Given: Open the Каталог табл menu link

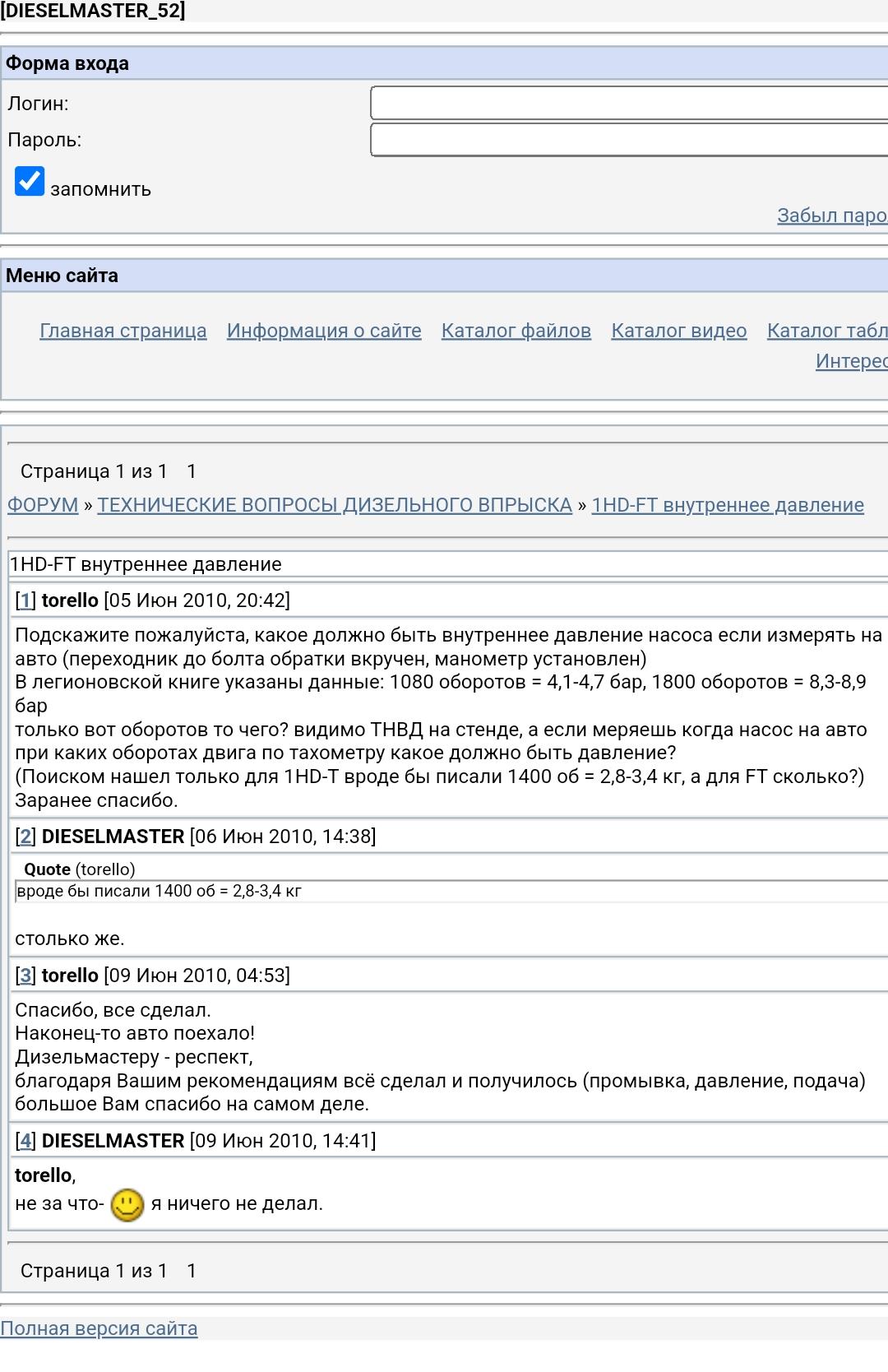Looking at the screenshot, I should pos(826,331).
